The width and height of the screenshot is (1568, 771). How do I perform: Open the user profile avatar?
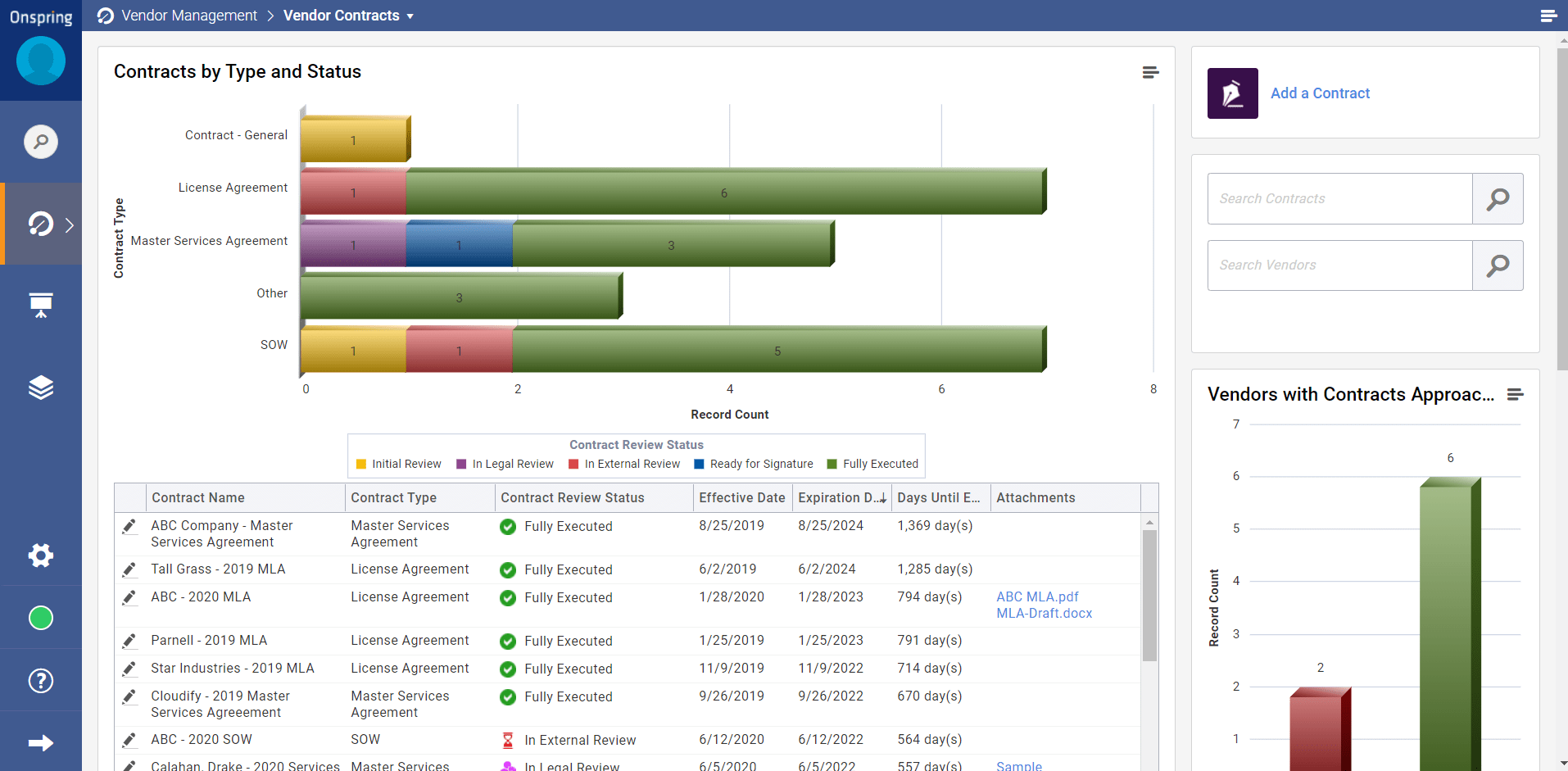click(41, 61)
